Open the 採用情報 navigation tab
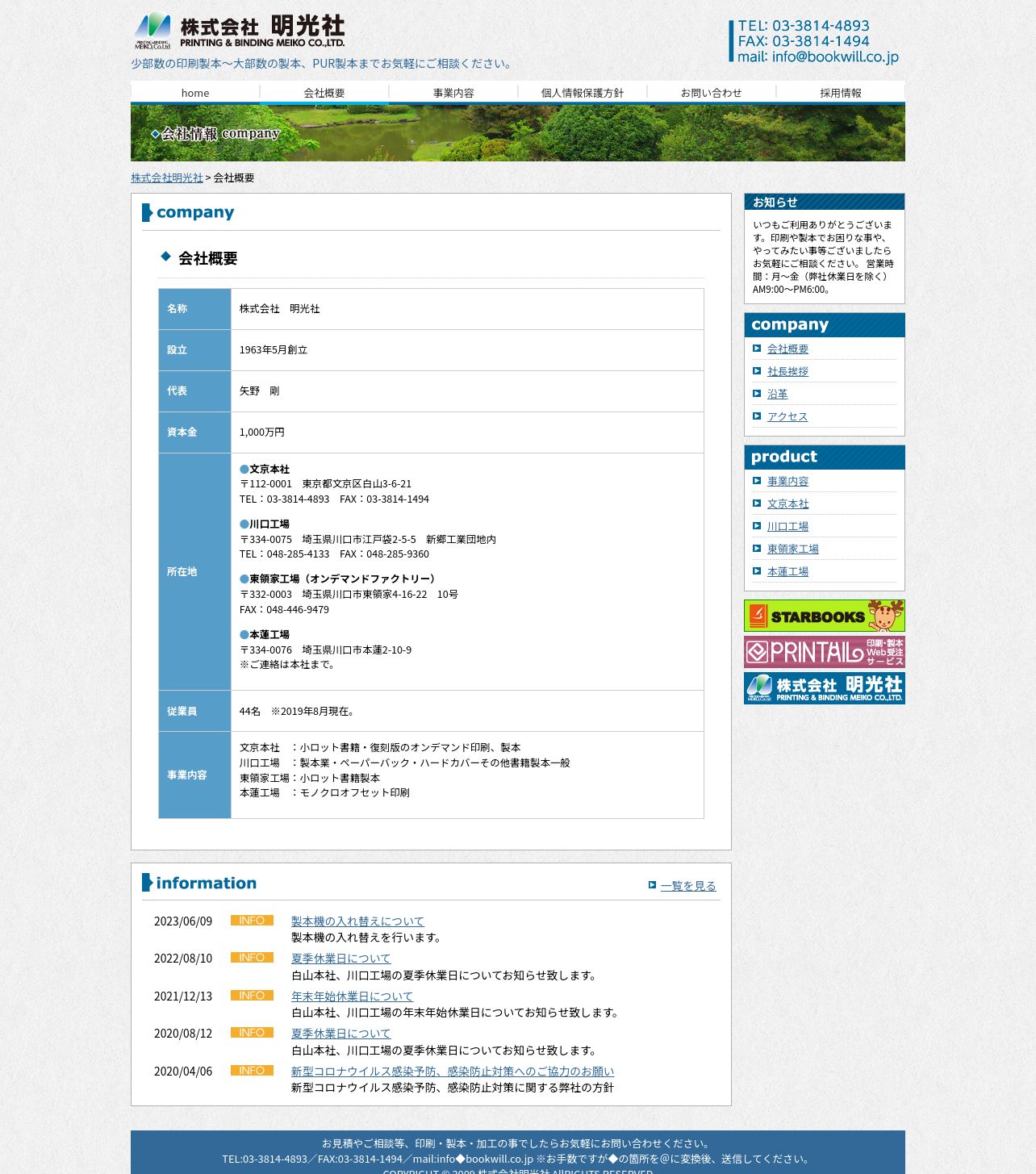 click(x=841, y=93)
